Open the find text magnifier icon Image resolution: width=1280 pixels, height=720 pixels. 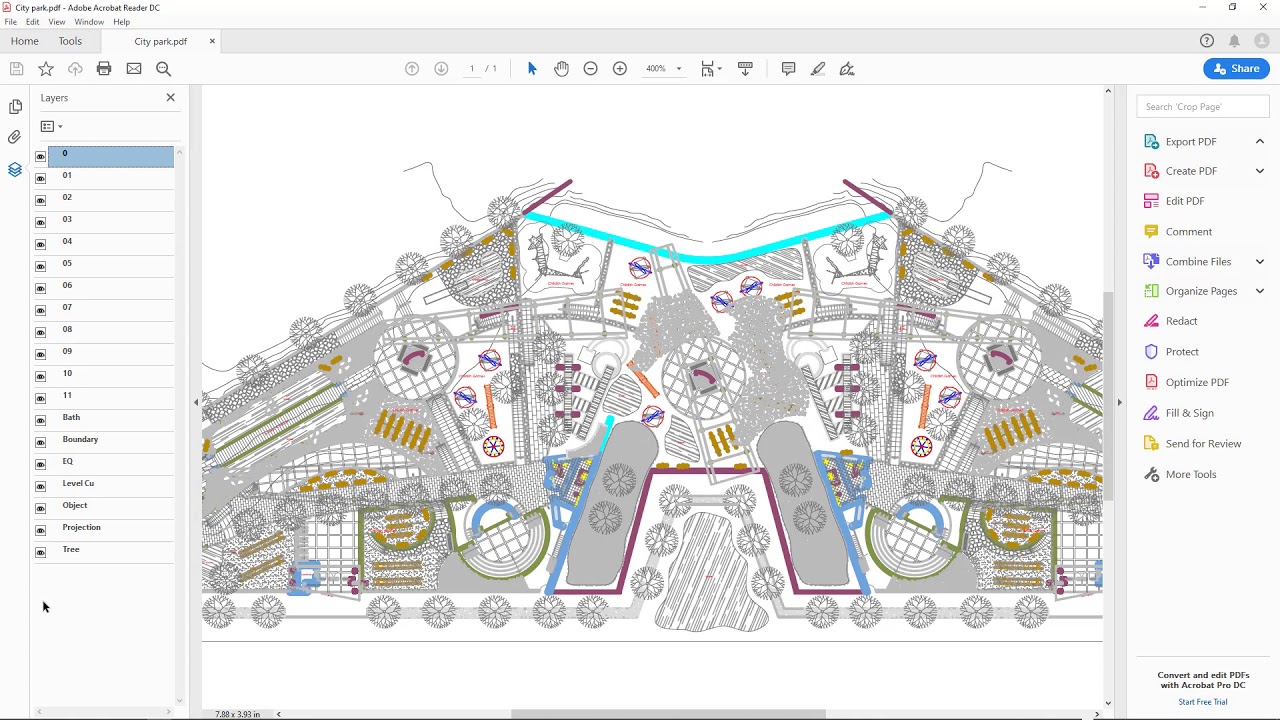pos(164,69)
